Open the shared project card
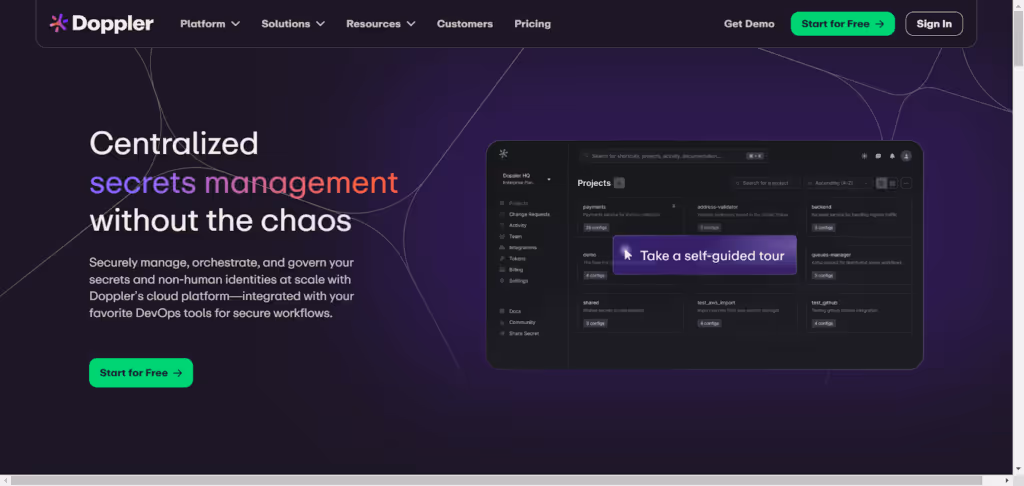This screenshot has height=486, width=1024. (x=630, y=314)
